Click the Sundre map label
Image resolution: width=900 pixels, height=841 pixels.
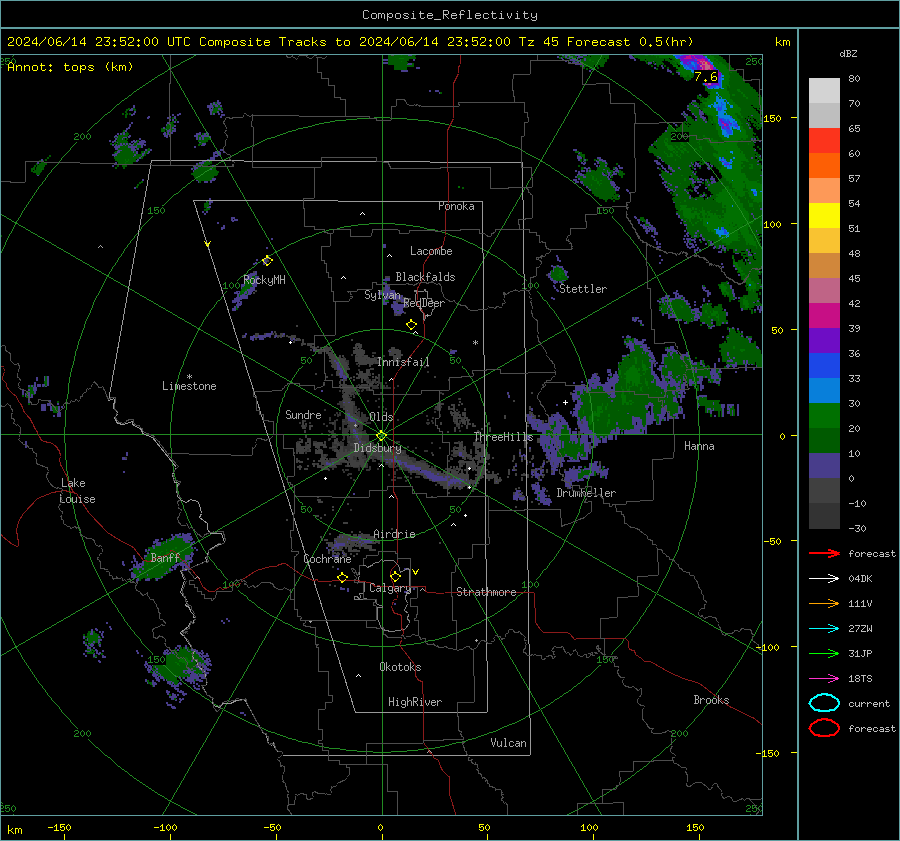pos(303,414)
